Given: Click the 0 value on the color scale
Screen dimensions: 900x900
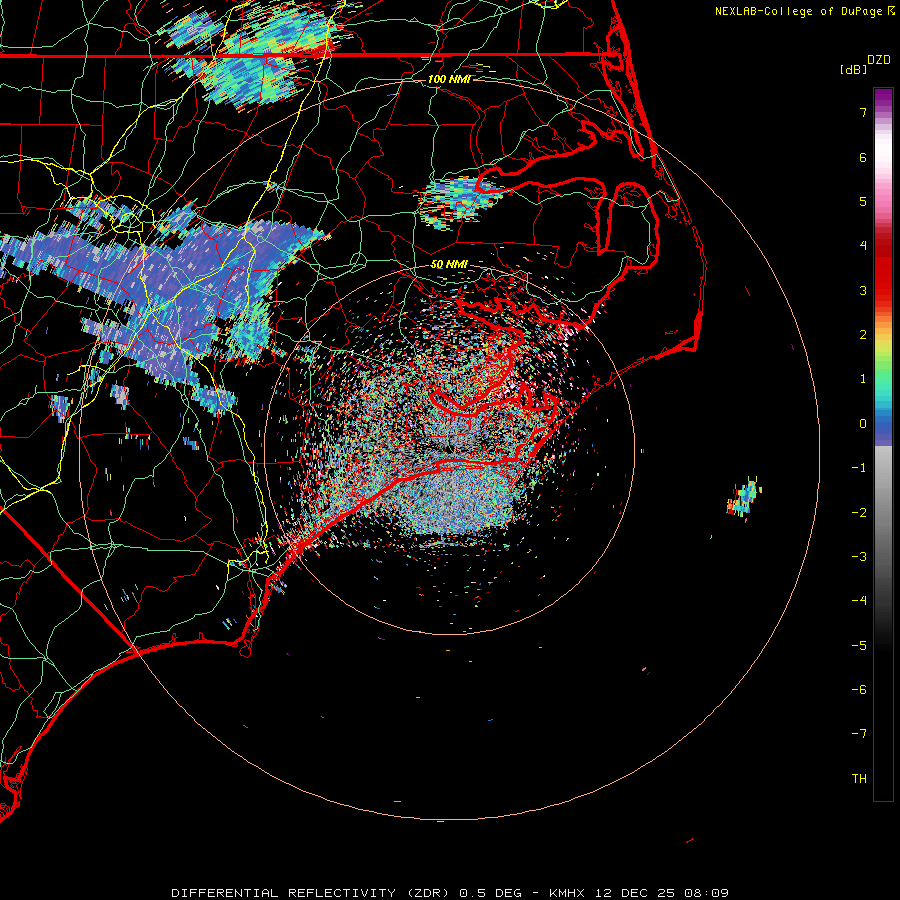Looking at the screenshot, I should [863, 424].
